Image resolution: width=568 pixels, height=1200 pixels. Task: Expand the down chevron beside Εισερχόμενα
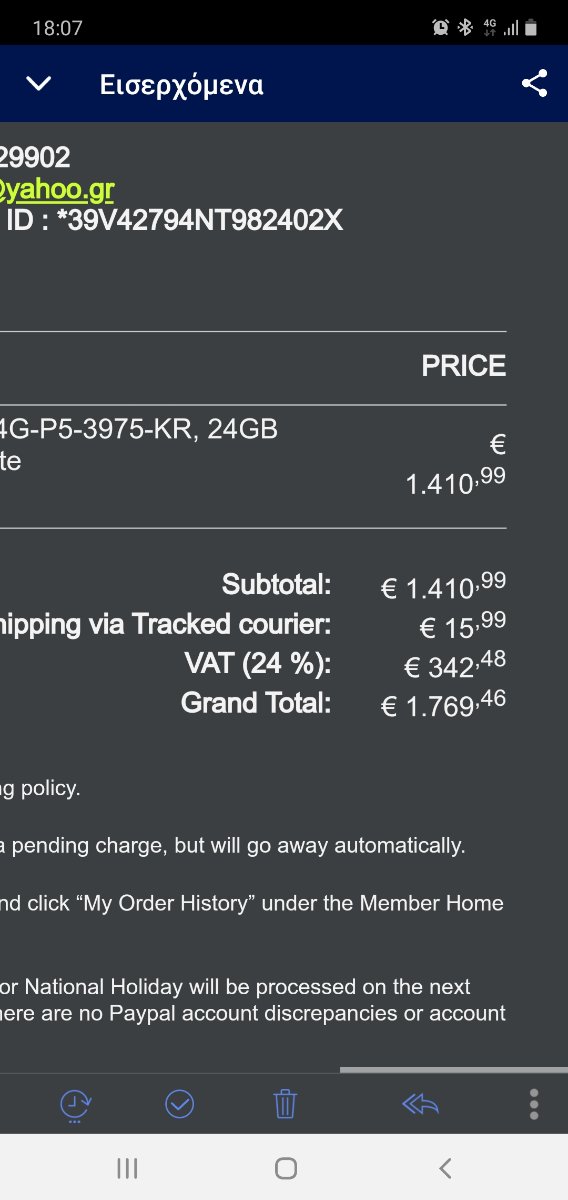(x=38, y=84)
